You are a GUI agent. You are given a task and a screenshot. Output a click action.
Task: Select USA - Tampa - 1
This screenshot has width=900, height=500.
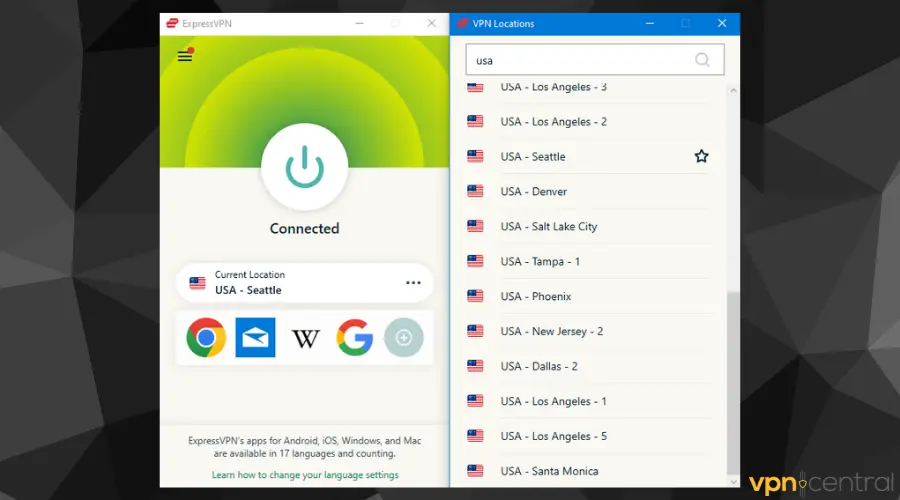pyautogui.click(x=589, y=262)
